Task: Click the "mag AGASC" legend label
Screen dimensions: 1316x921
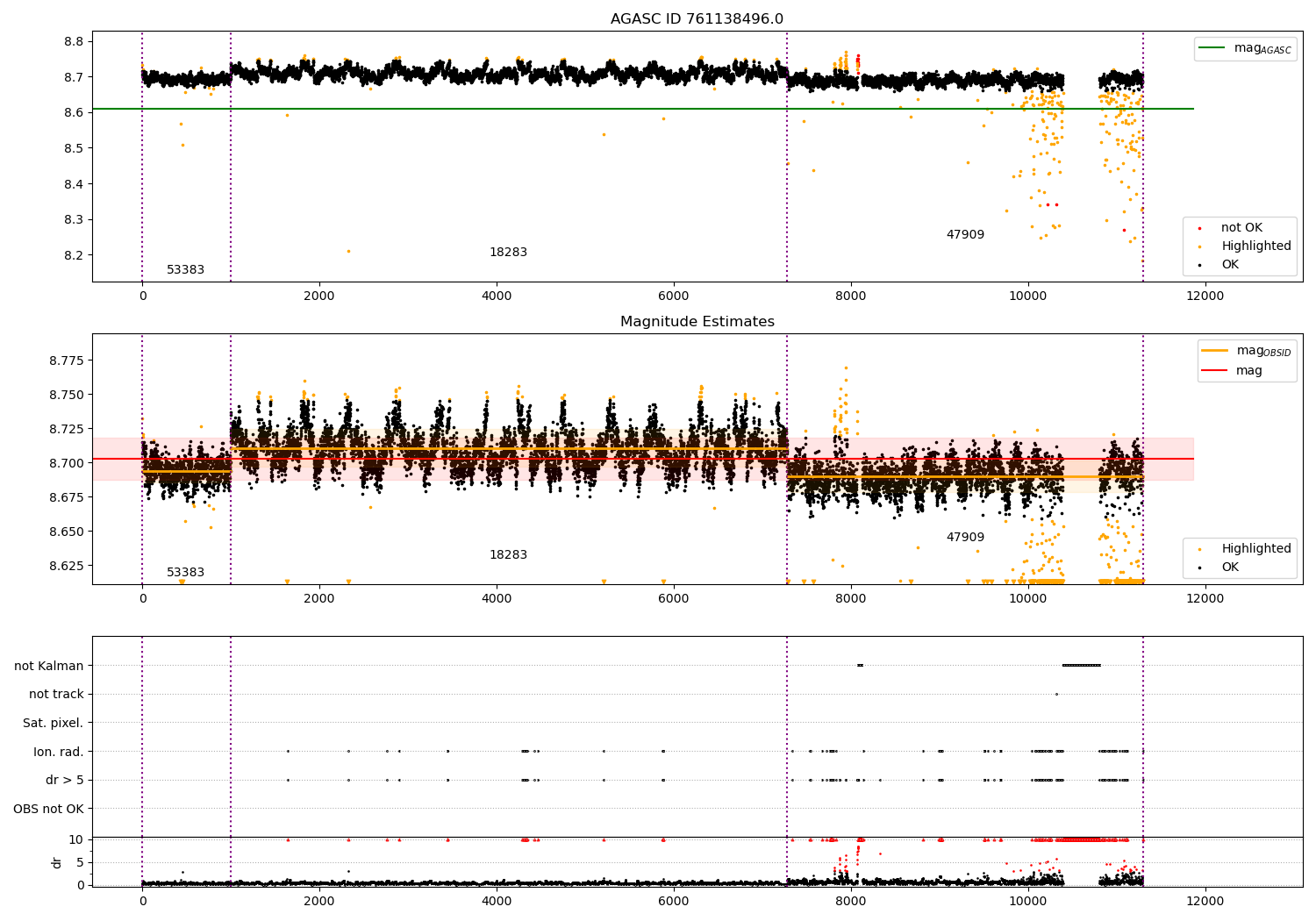Action: tap(1262, 48)
